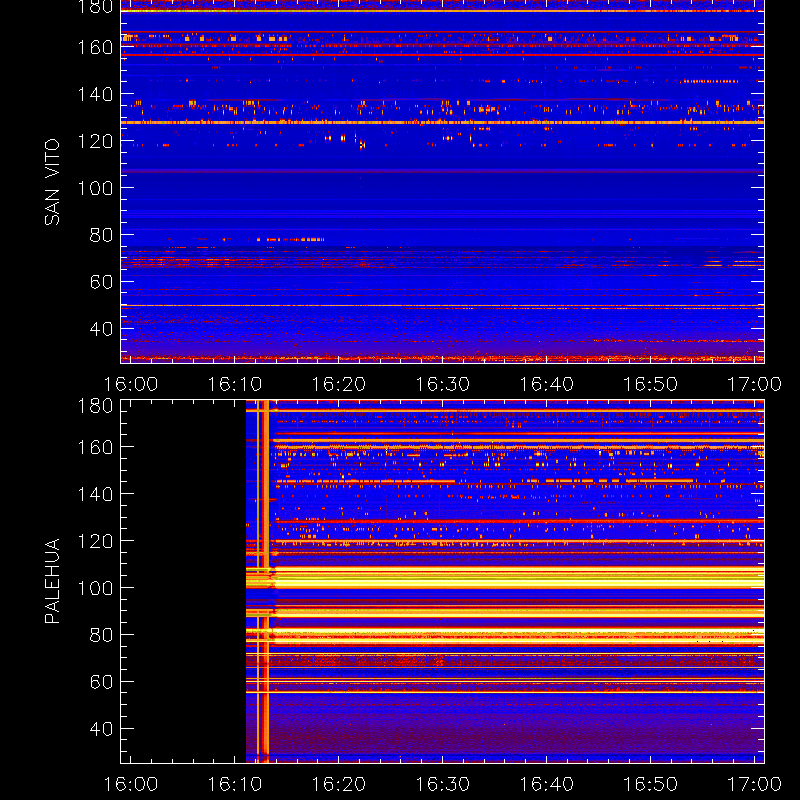Click 17:00 time label under SAN VITO plot

click(x=754, y=384)
